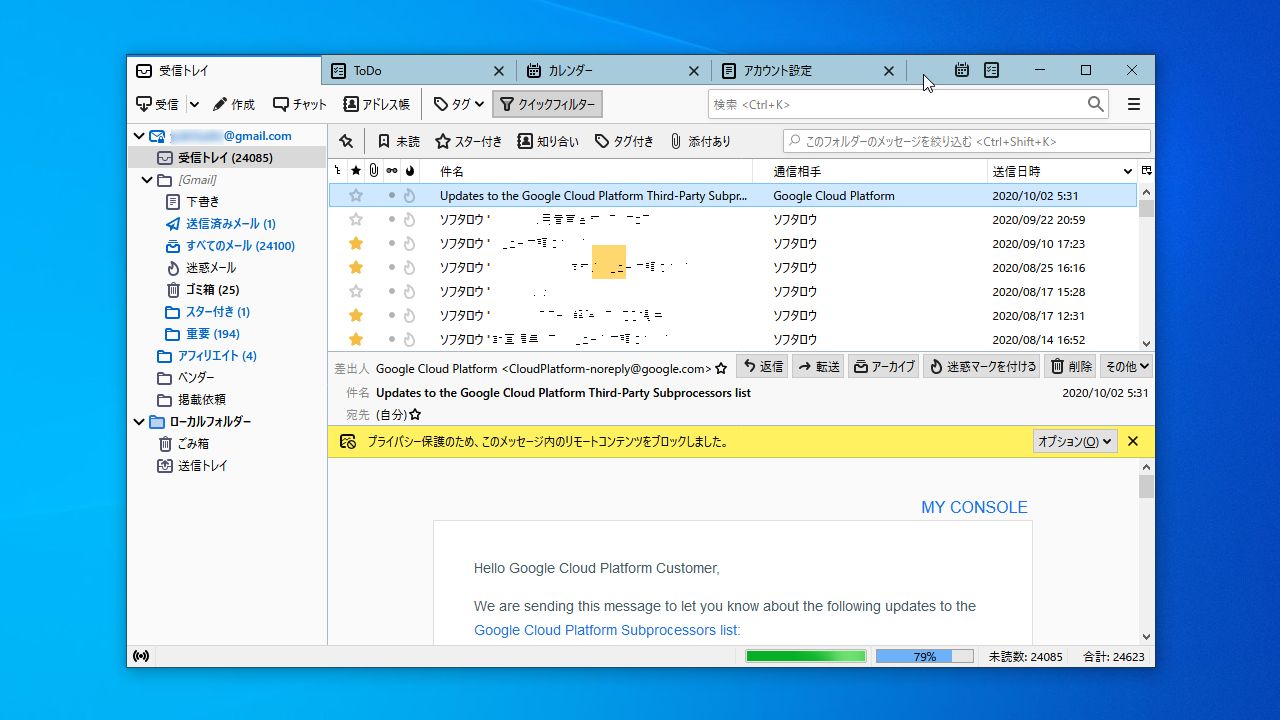Switch to the ToDo tab

click(x=420, y=70)
